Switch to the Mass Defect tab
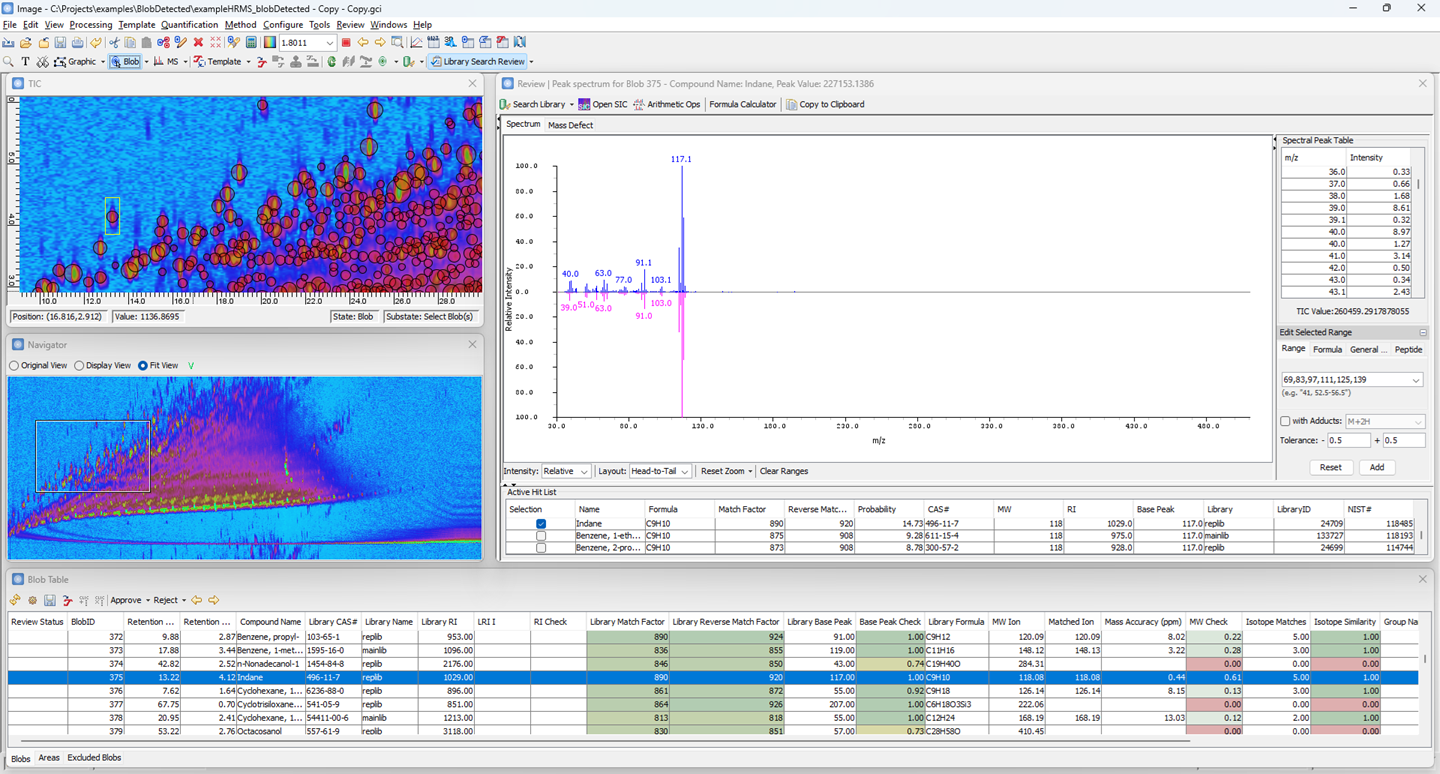This screenshot has width=1440, height=774. [x=570, y=125]
